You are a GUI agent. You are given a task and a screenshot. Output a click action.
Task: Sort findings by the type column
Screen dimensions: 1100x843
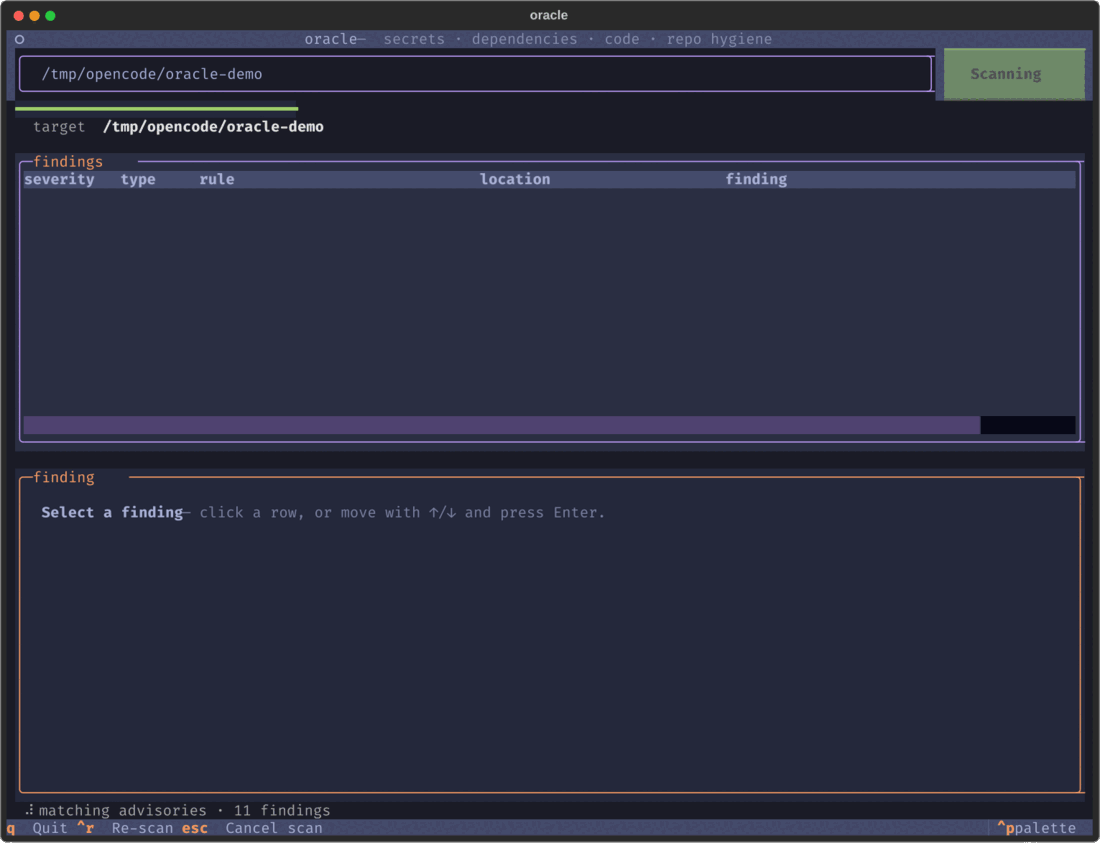coord(138,180)
